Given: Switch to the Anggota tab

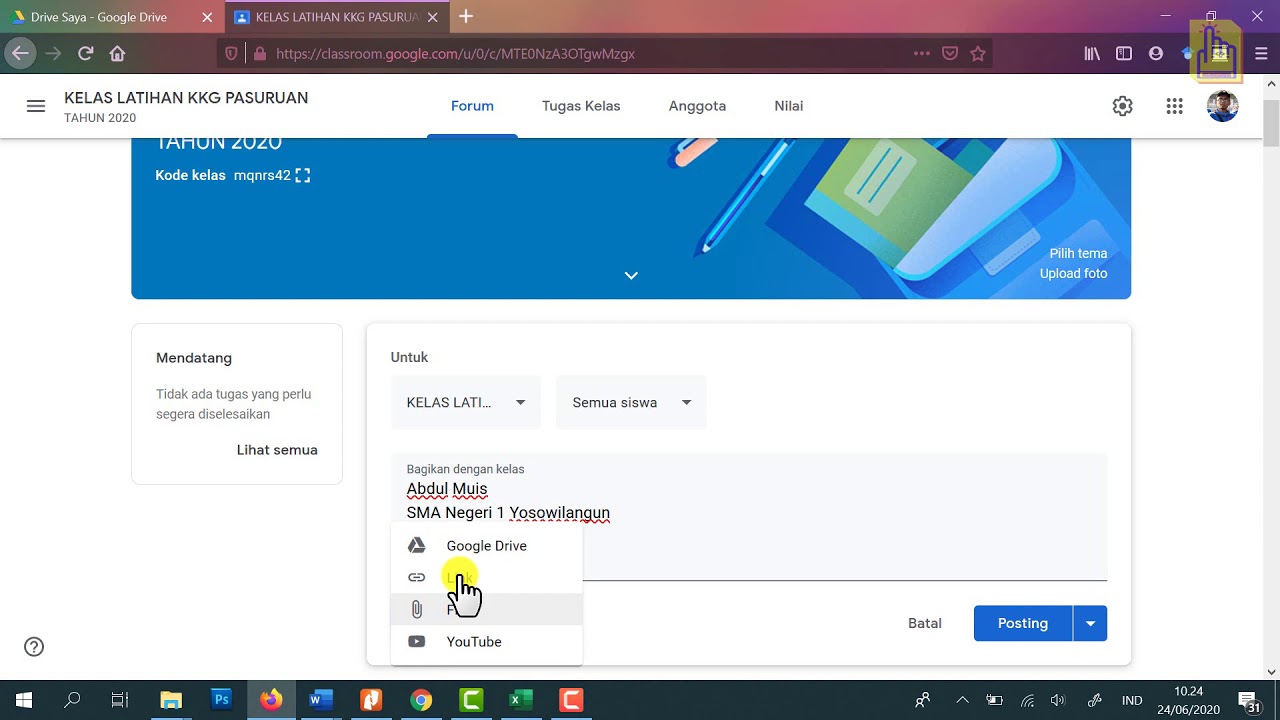Looking at the screenshot, I should (697, 106).
